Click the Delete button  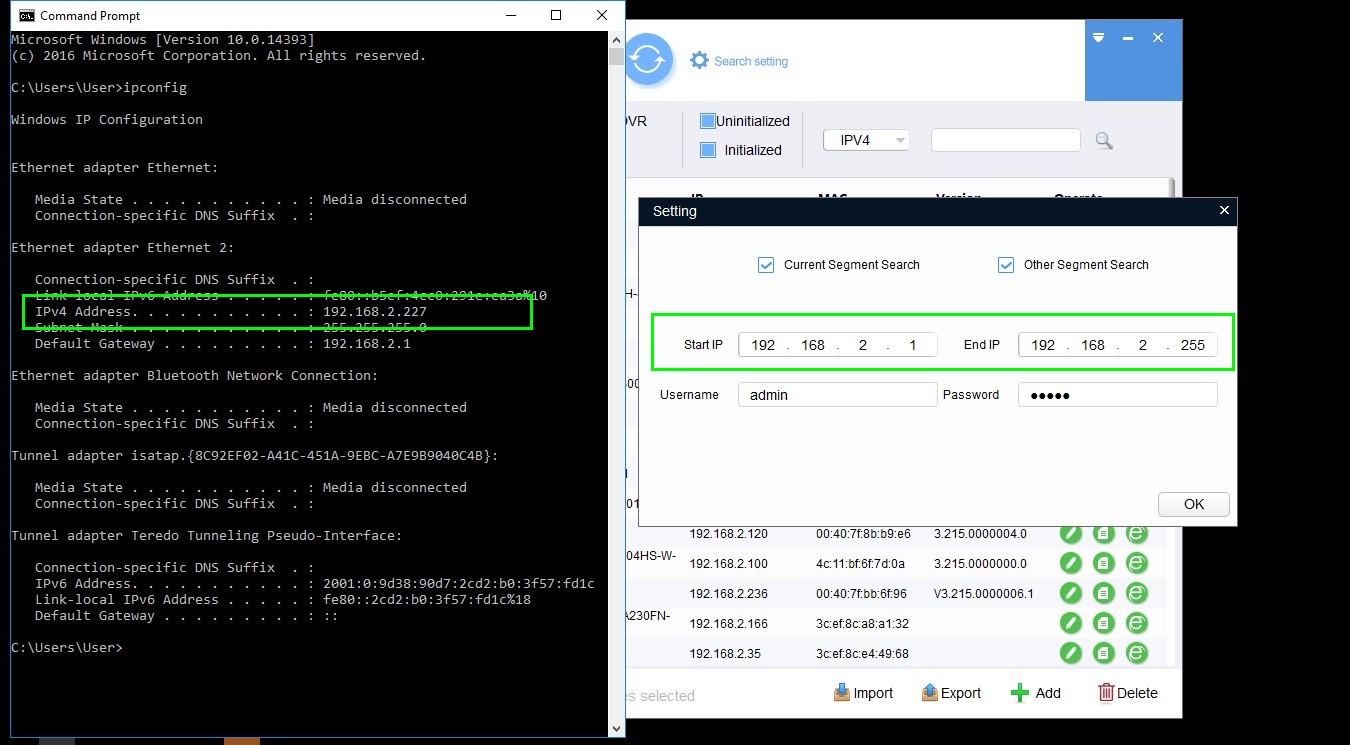pos(1128,693)
